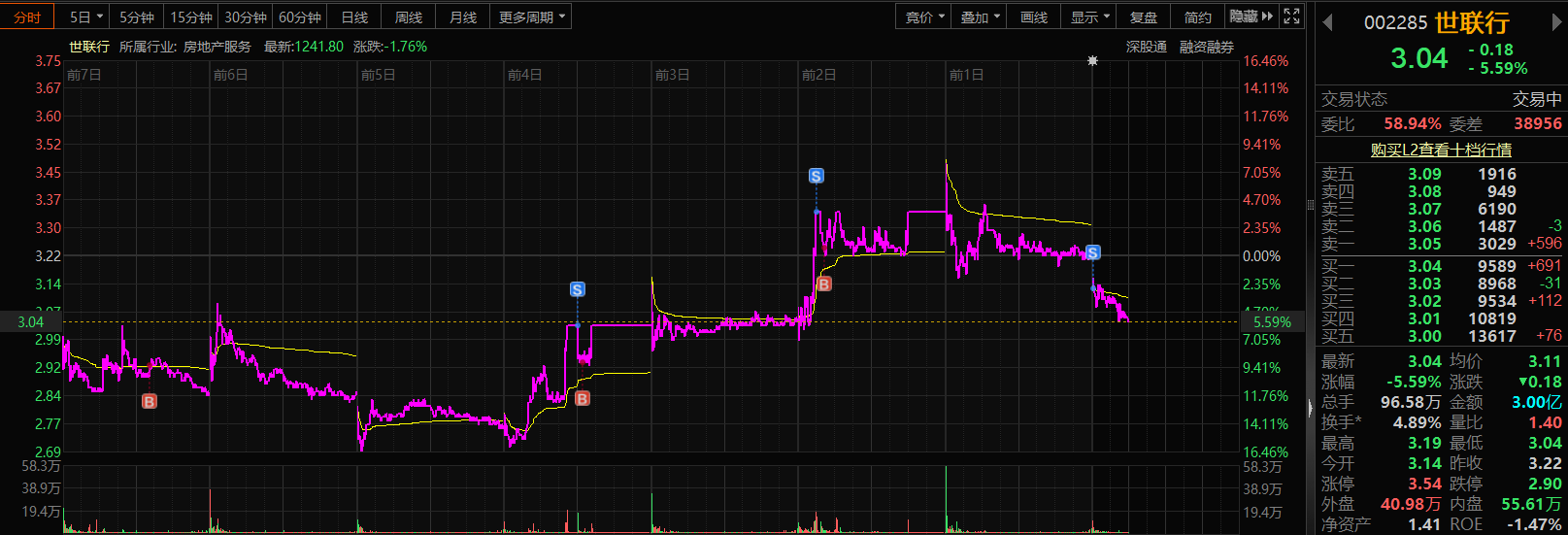The image size is (1568, 535).
Task: Click the S sell marker on day 前4日
Action: point(577,289)
